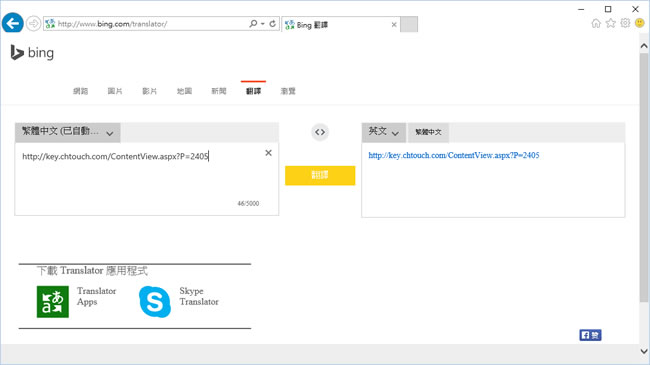This screenshot has height=365, width=650.
Task: Open the address bar autocomplete dropdown arrow
Action: (x=262, y=24)
